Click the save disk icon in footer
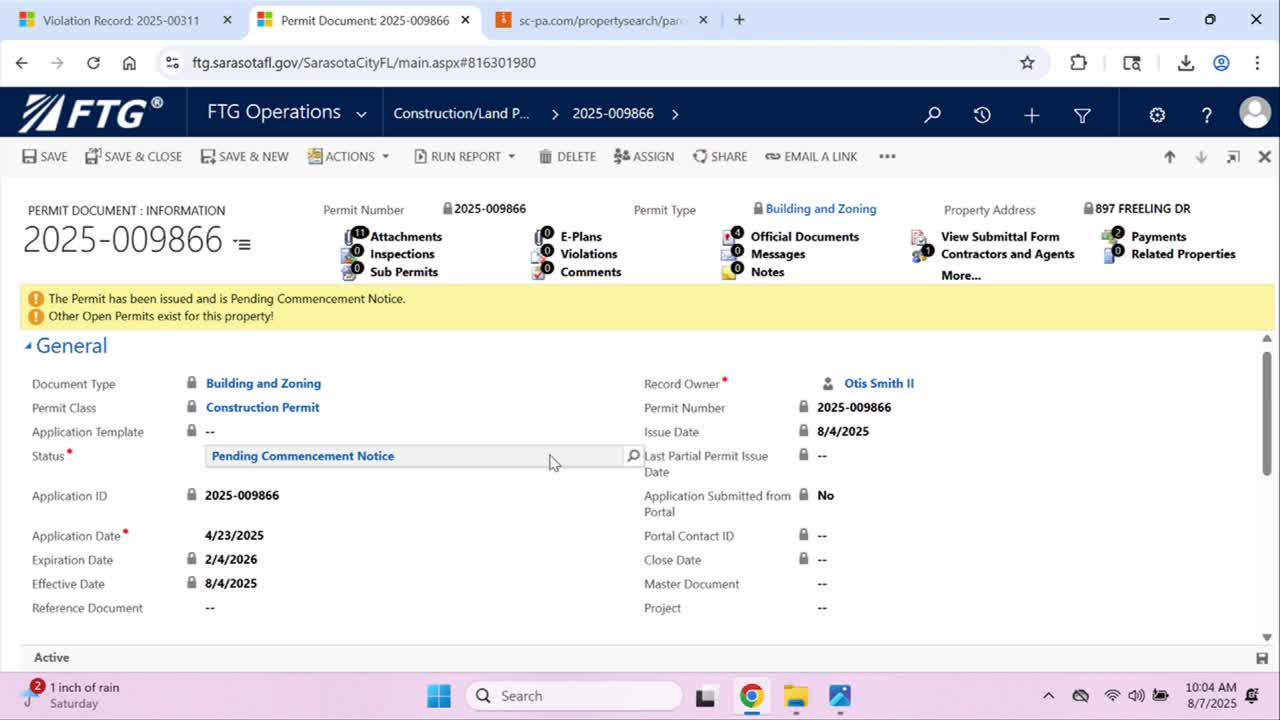The width and height of the screenshot is (1280, 720). click(x=1262, y=658)
